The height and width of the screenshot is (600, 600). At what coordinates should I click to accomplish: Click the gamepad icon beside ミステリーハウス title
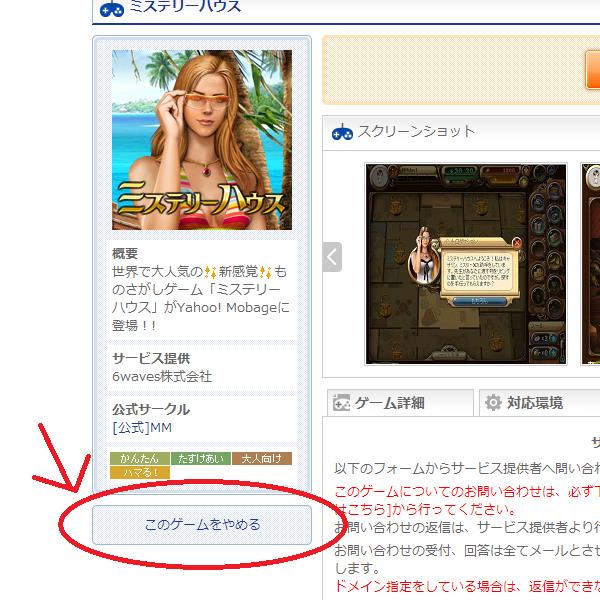pos(112,8)
